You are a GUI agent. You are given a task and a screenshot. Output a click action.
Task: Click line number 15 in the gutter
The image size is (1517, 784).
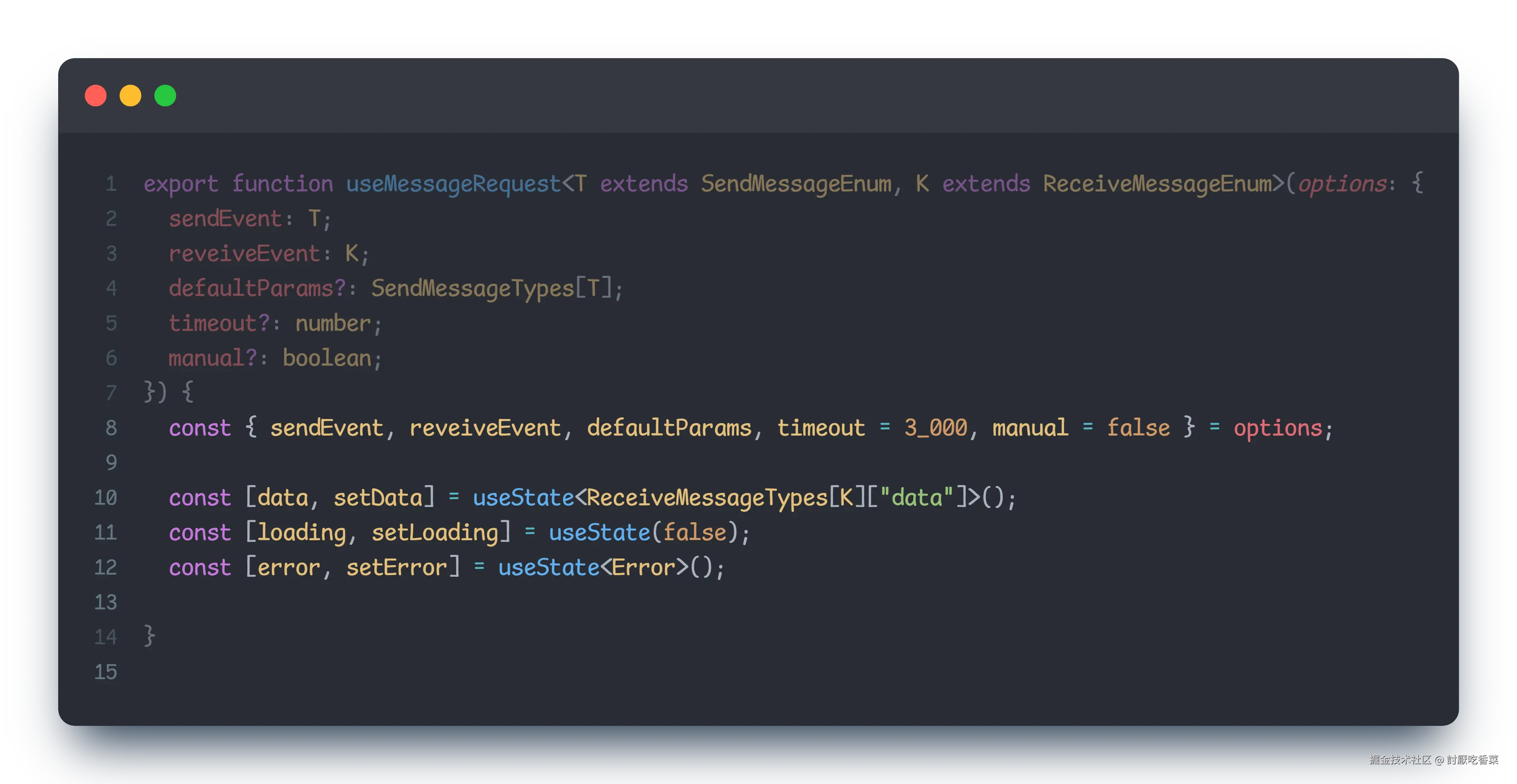coord(106,672)
